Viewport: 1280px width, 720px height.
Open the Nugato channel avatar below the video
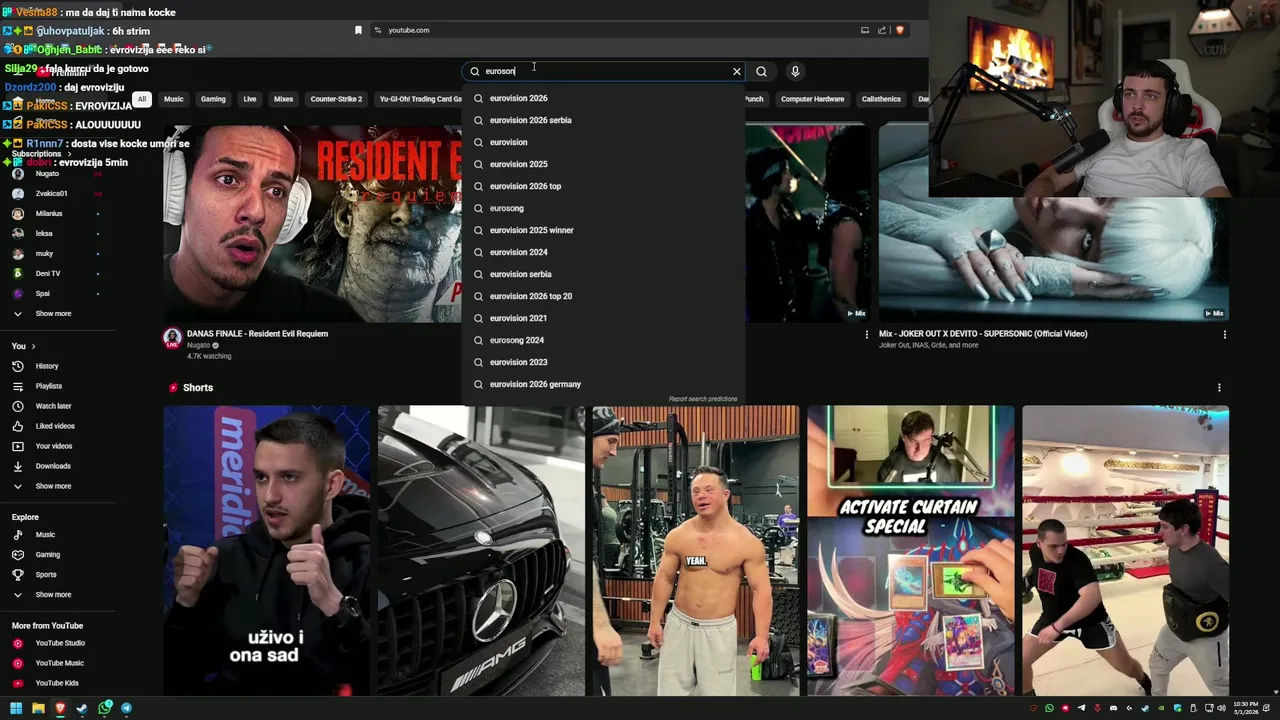click(172, 338)
